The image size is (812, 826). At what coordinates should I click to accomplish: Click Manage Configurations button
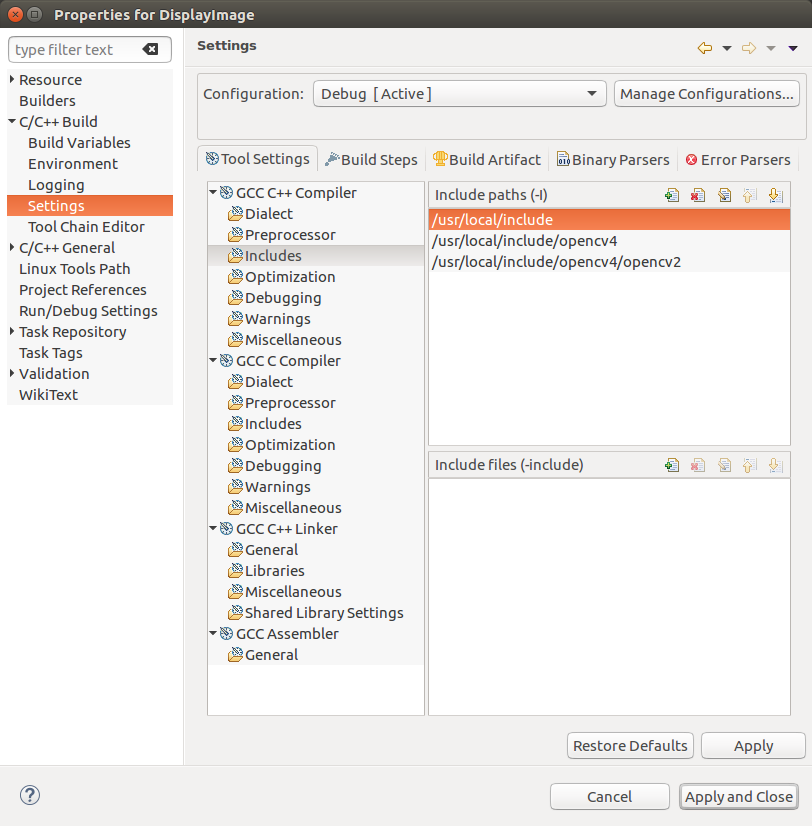coord(707,94)
